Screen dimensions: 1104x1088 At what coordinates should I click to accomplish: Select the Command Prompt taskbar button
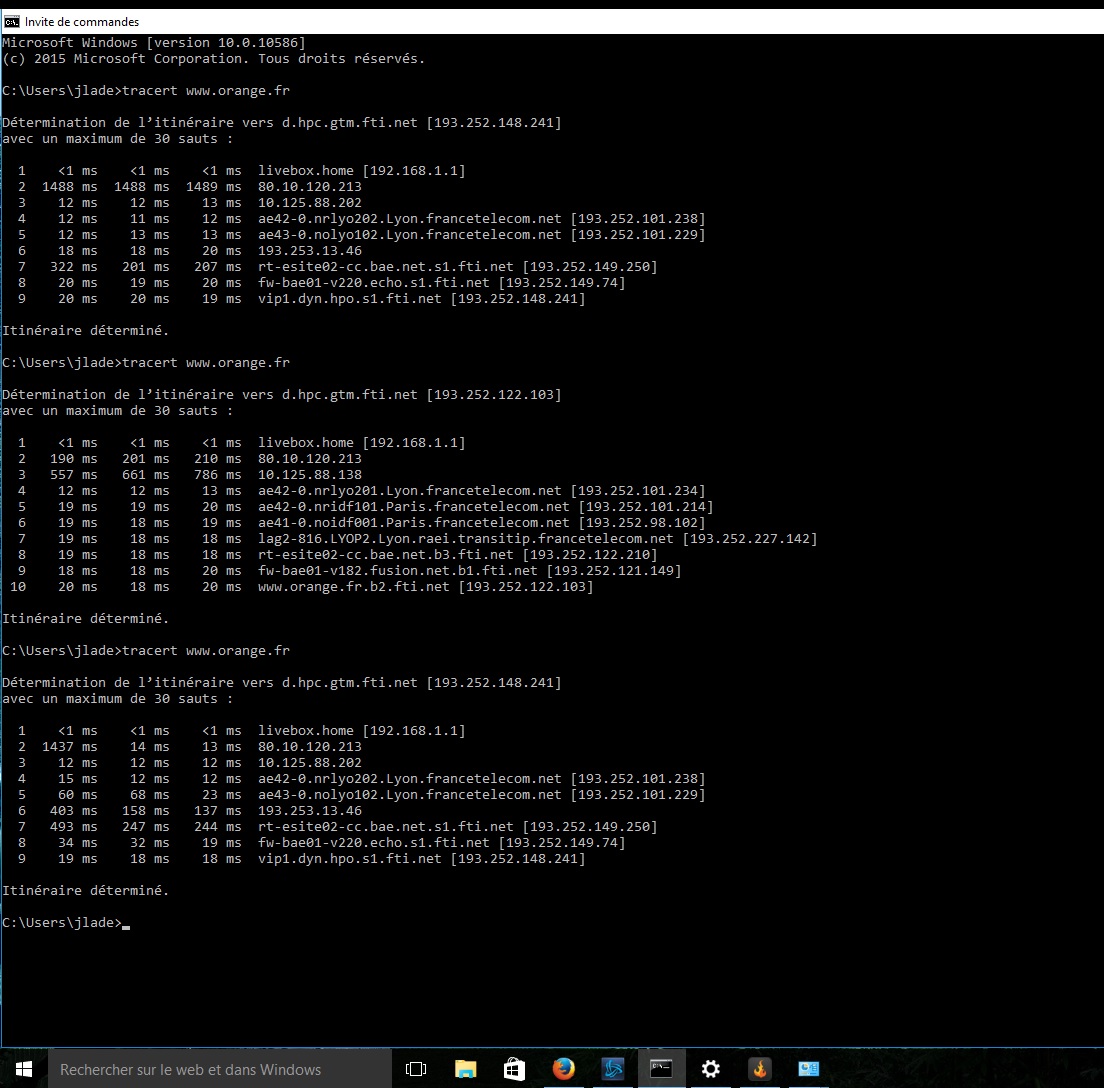point(661,1069)
